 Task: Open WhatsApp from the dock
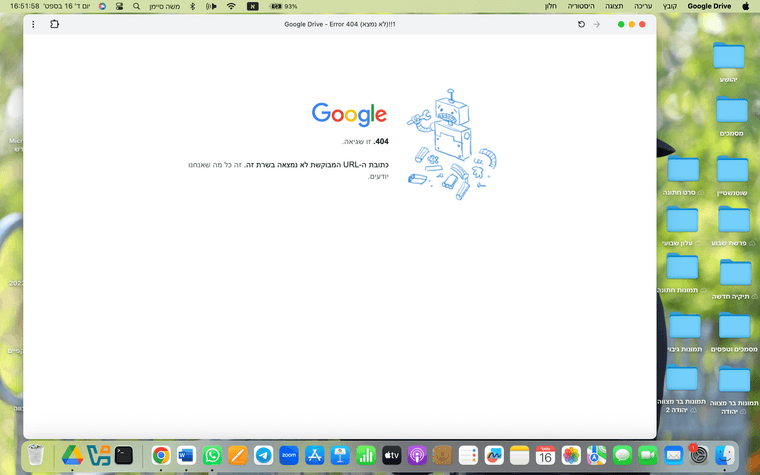coord(212,456)
